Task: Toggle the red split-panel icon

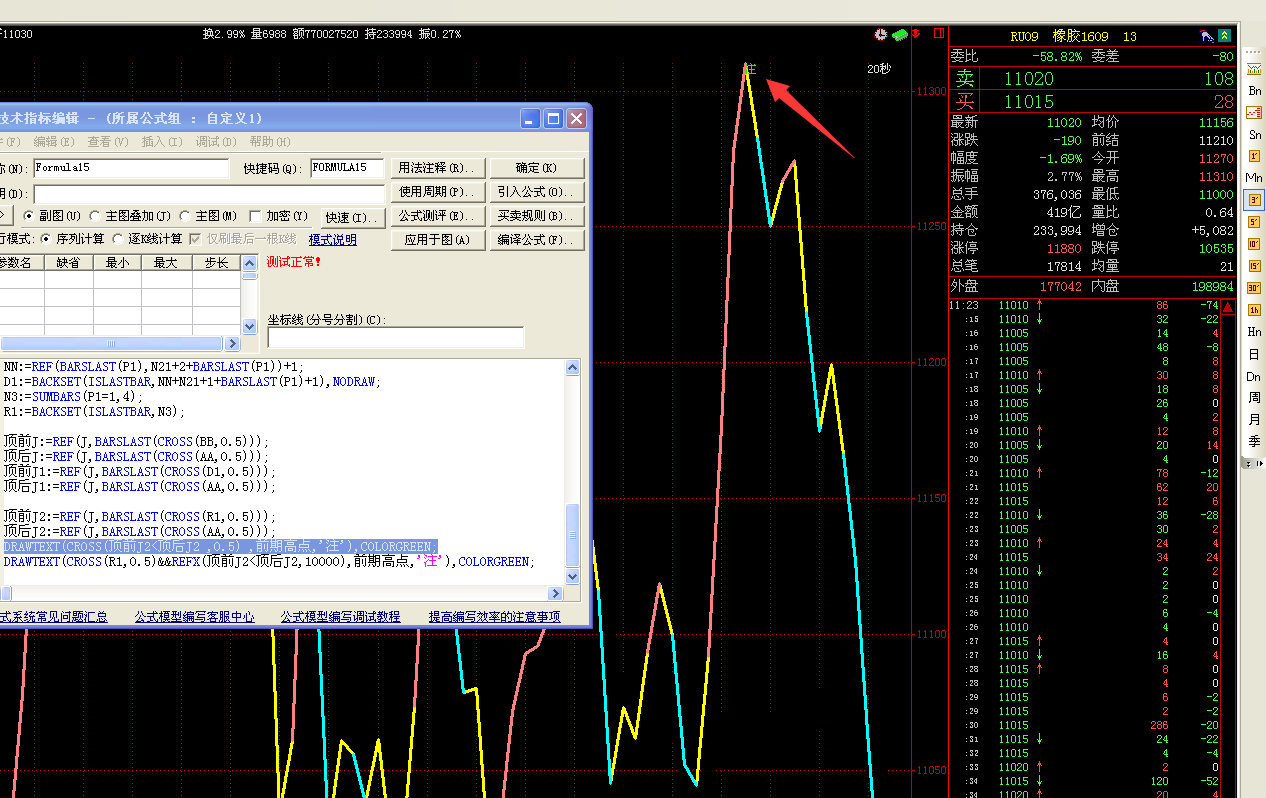Action: pyautogui.click(x=938, y=34)
